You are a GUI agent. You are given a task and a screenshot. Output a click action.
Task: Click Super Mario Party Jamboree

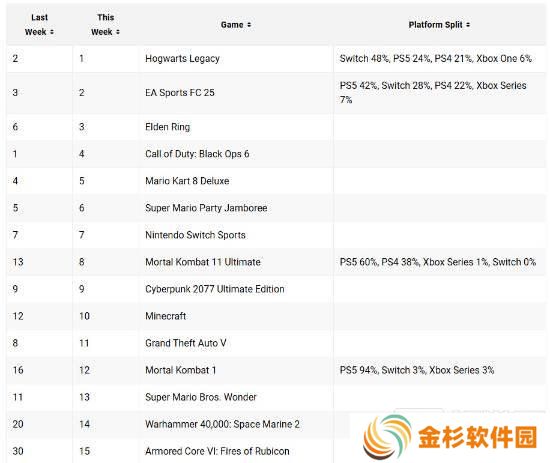click(206, 208)
